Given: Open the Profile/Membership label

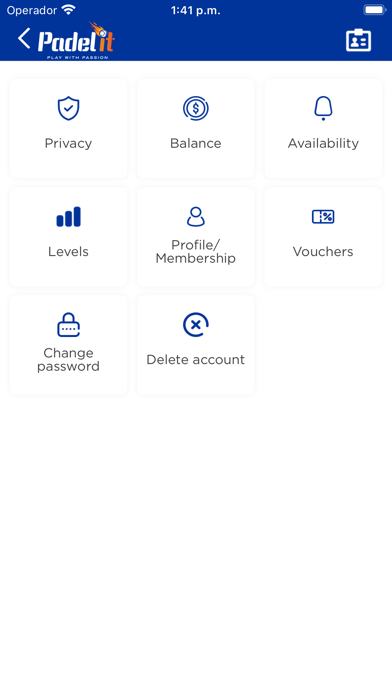Looking at the screenshot, I should [196, 251].
